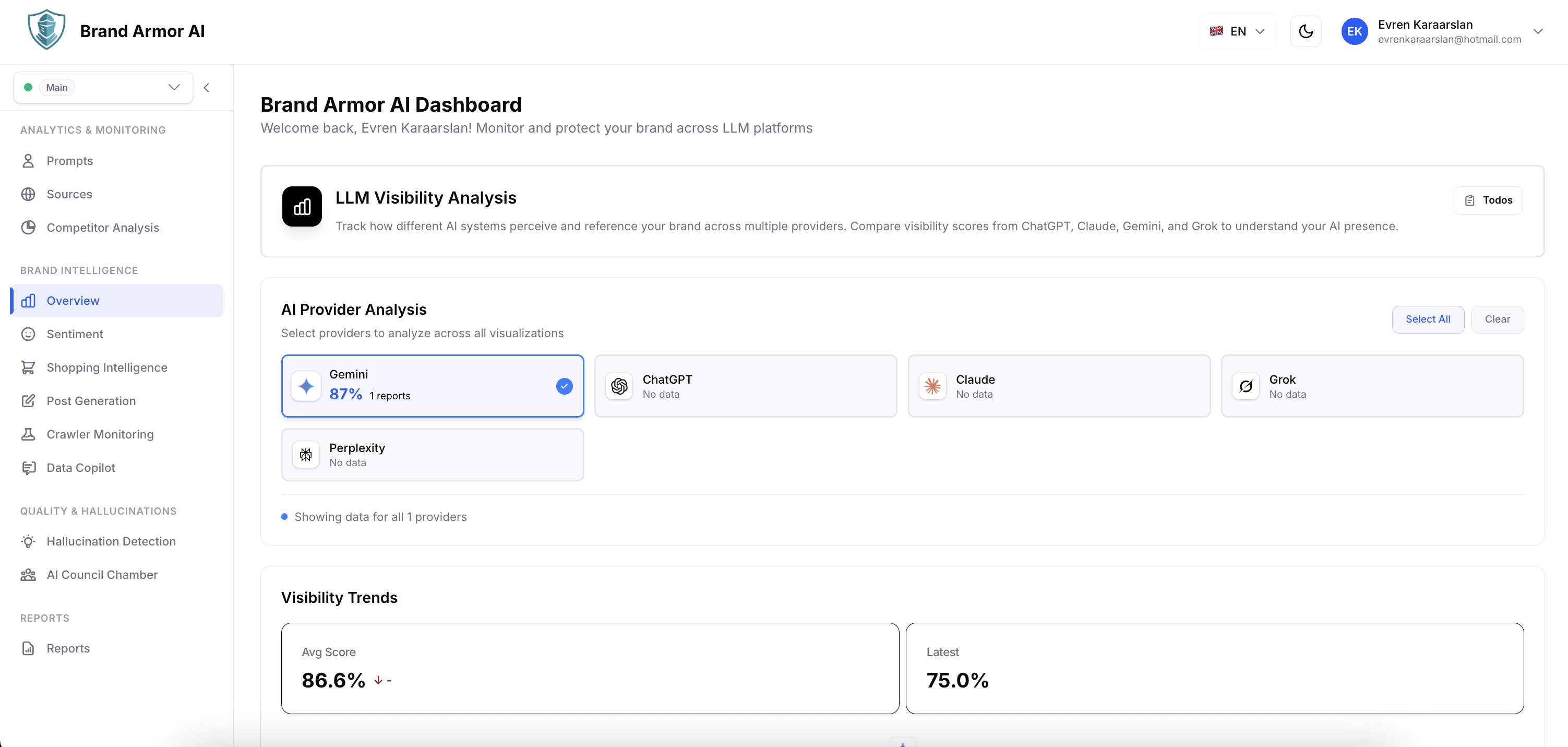
Task: Open the Todos button
Action: coord(1488,200)
